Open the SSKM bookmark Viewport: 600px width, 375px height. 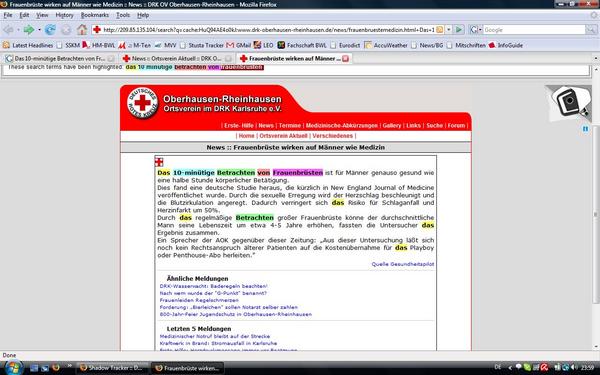tap(68, 45)
